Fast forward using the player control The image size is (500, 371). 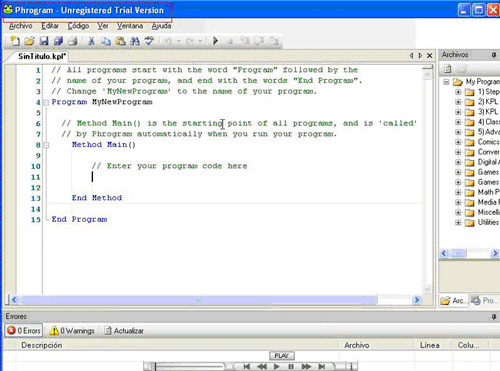[x=306, y=367]
